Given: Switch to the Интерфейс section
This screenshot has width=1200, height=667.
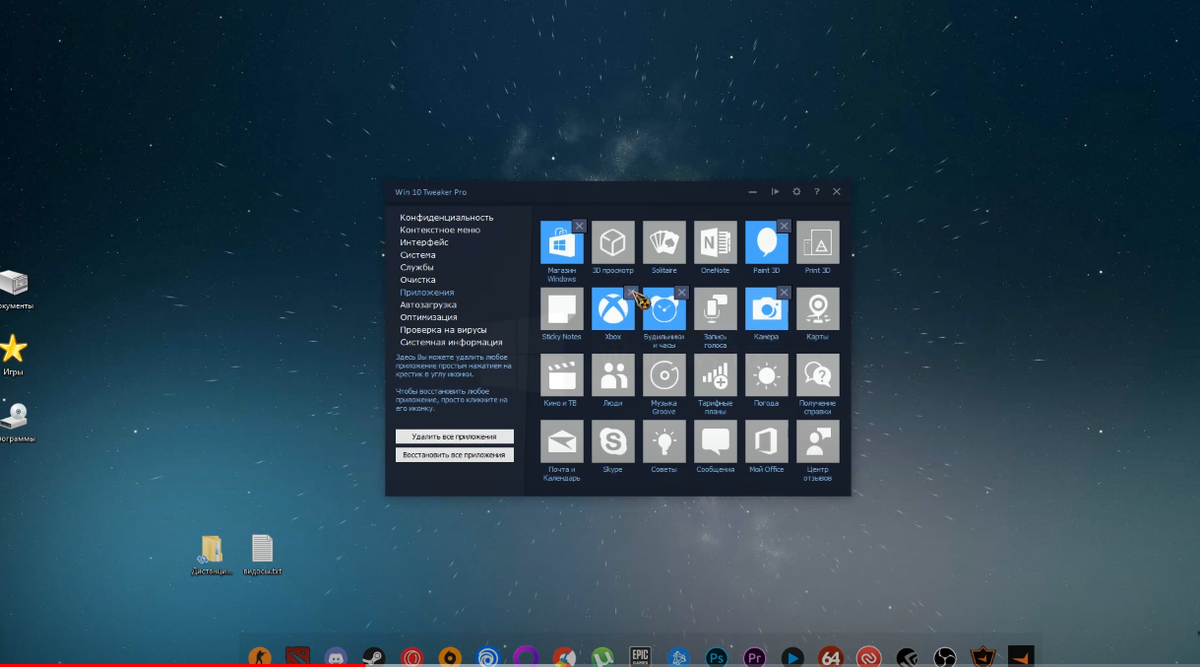Looking at the screenshot, I should pyautogui.click(x=424, y=242).
